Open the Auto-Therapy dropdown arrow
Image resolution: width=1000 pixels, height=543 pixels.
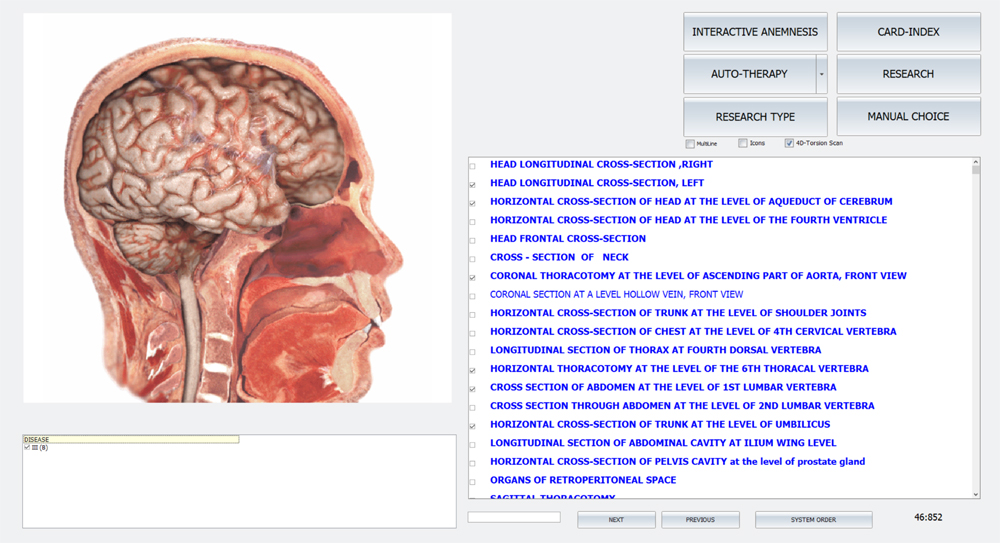click(821, 74)
